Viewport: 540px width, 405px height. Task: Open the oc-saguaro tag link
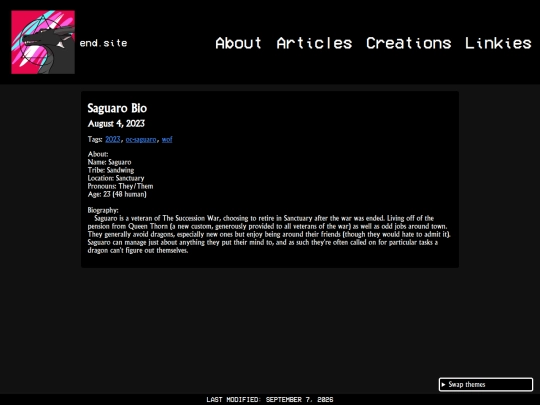coord(141,139)
